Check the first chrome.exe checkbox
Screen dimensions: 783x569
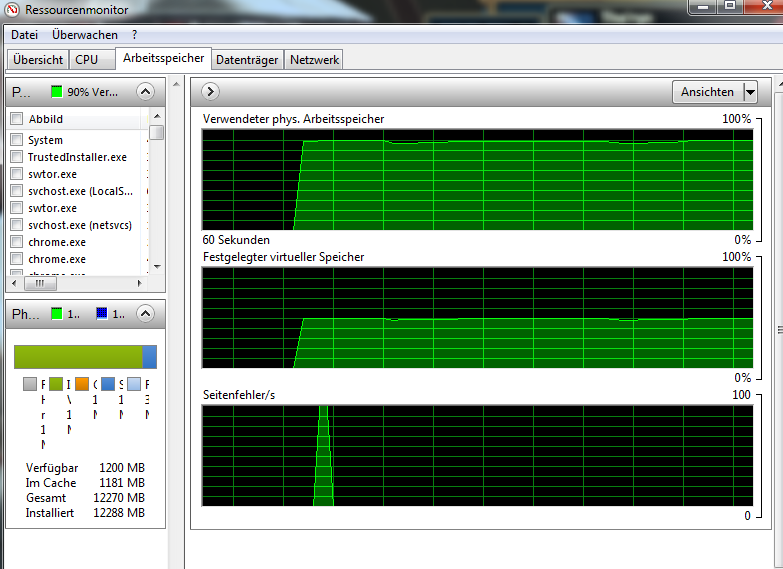point(16,242)
